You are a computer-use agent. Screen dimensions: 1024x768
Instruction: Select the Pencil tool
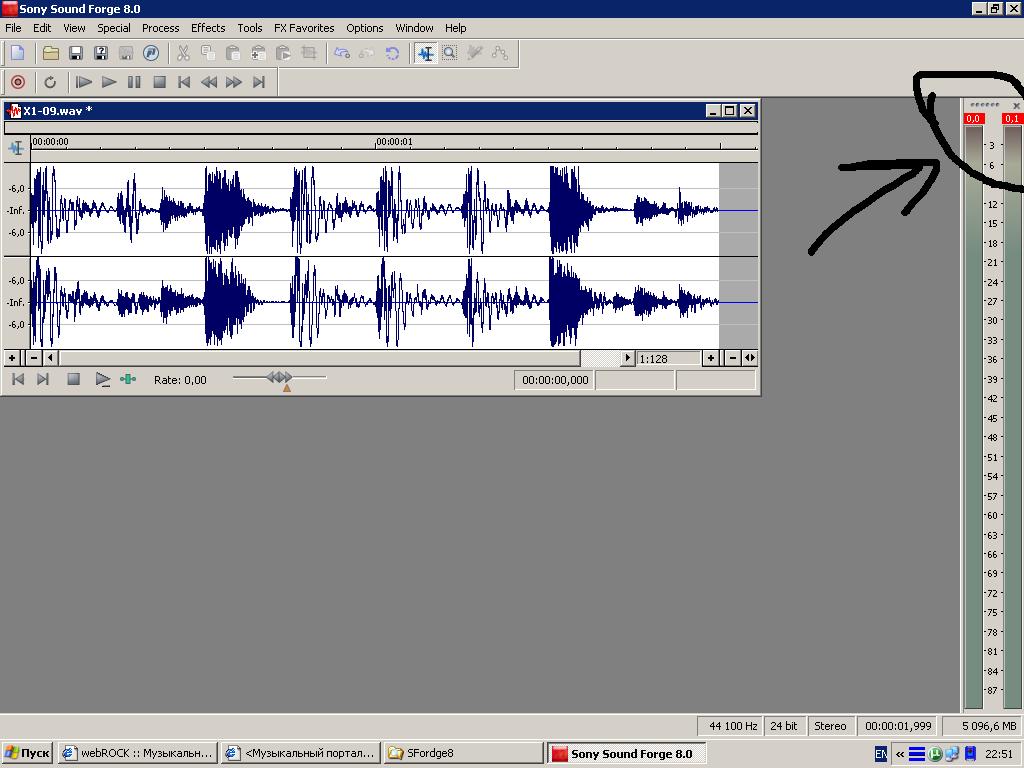pos(475,54)
